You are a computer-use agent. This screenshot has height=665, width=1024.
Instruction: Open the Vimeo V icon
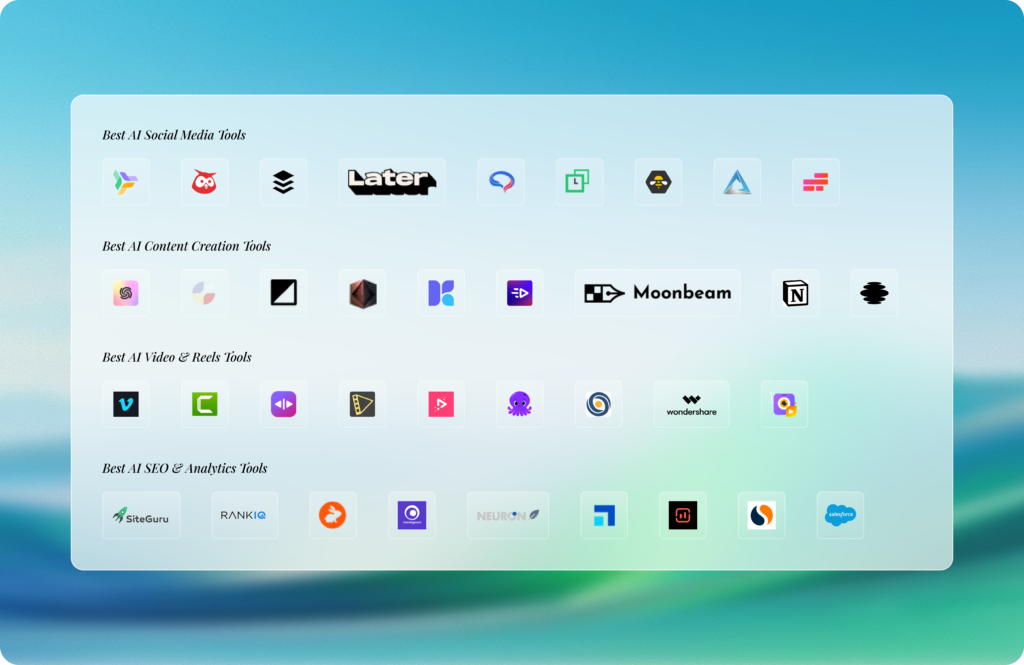(126, 404)
